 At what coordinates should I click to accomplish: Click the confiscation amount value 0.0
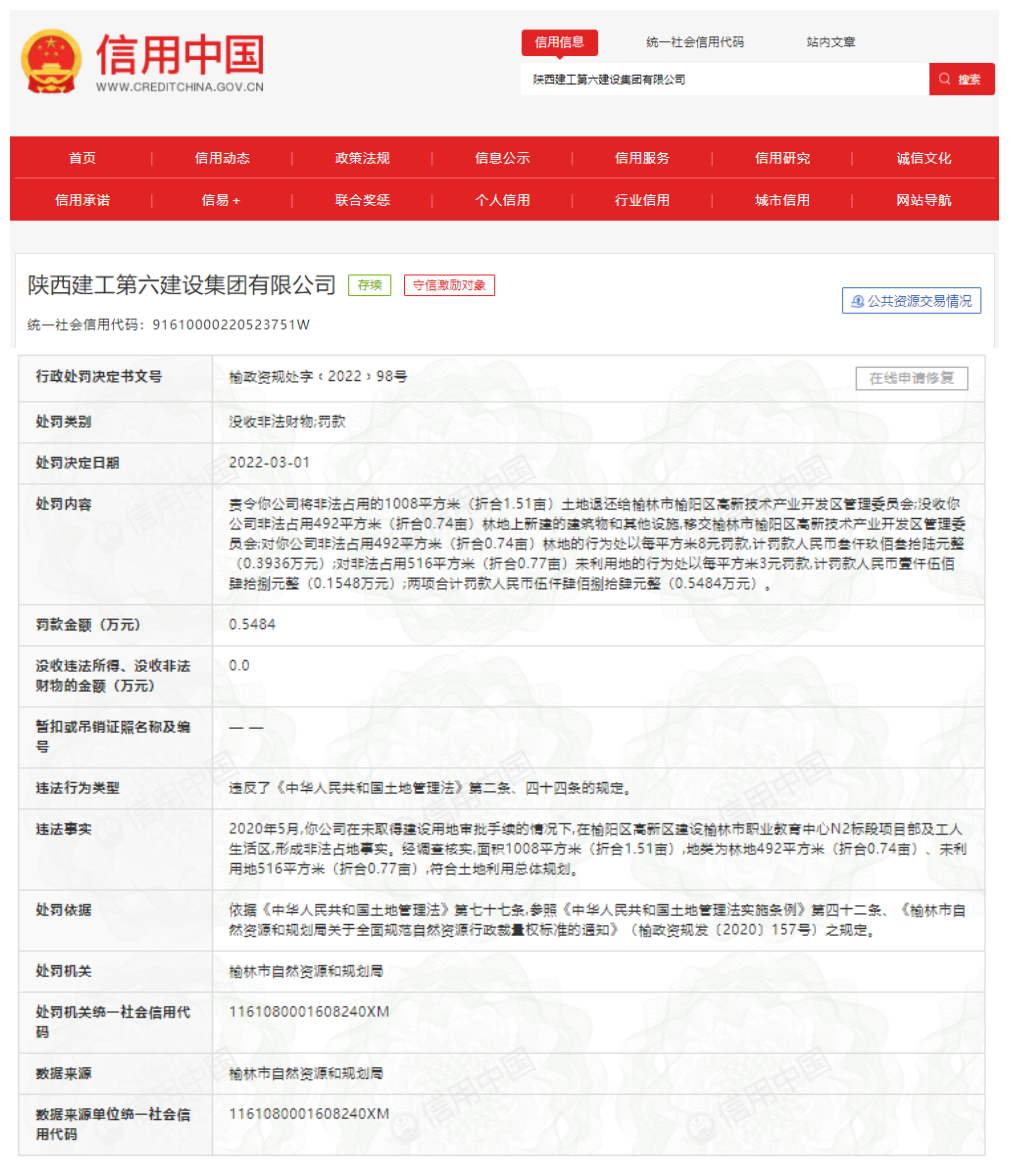pos(239,666)
